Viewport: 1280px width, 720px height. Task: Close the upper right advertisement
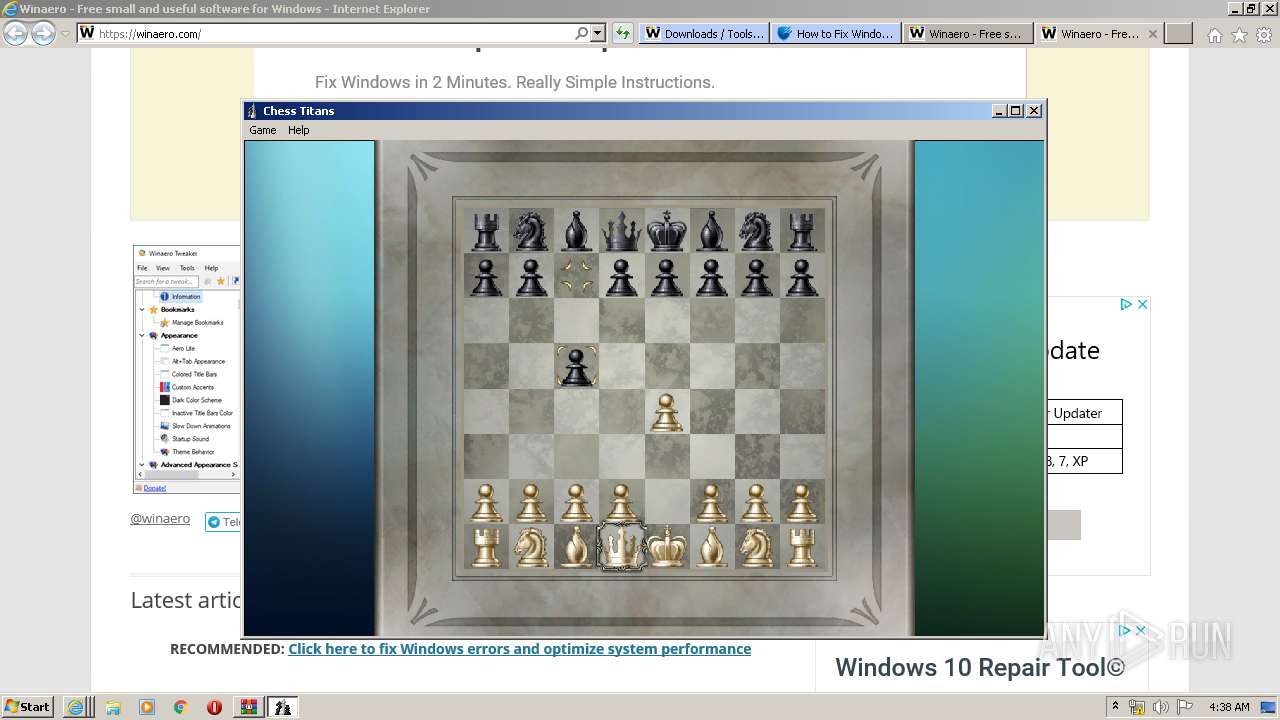point(1142,304)
